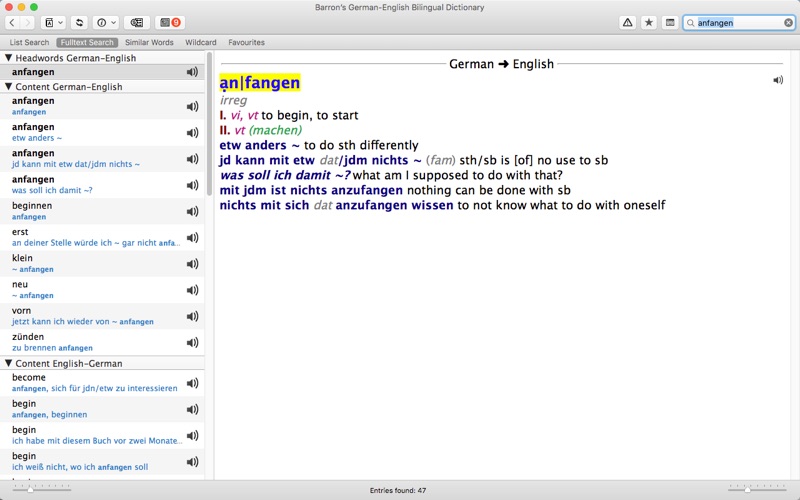Play audio for 'jd kann mit etw' row
This screenshot has height=500, width=800.
(192, 159)
